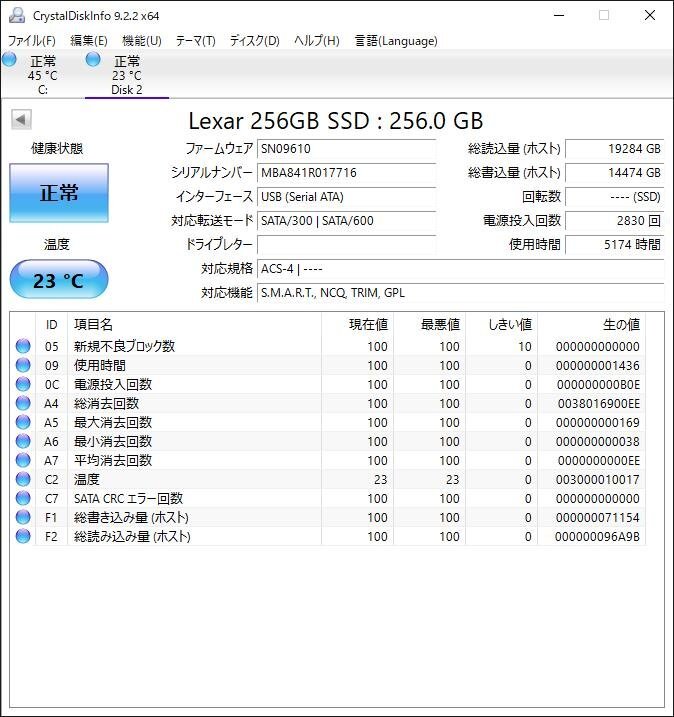Click the 対応規格 field showing ACS-4
The image size is (674, 717).
coord(460,269)
